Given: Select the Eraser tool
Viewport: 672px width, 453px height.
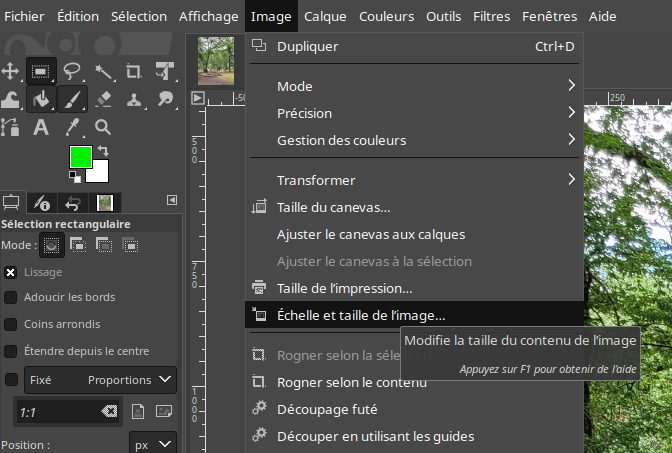Looking at the screenshot, I should coord(103,99).
